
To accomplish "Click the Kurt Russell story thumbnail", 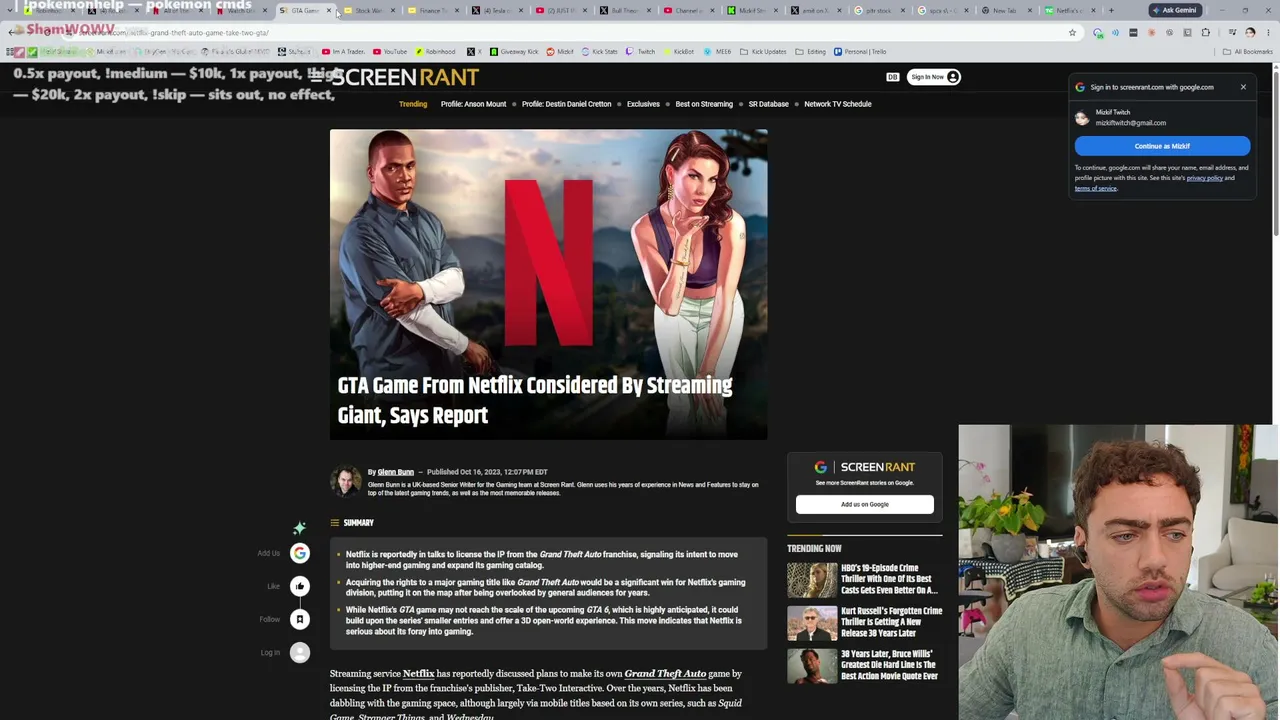I will pyautogui.click(x=812, y=623).
